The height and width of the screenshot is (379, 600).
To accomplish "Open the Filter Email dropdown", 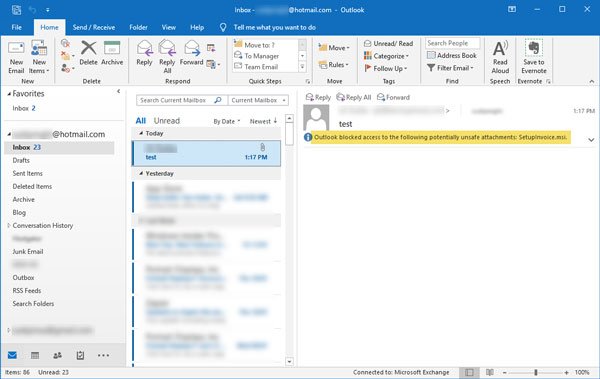I will tap(450, 68).
